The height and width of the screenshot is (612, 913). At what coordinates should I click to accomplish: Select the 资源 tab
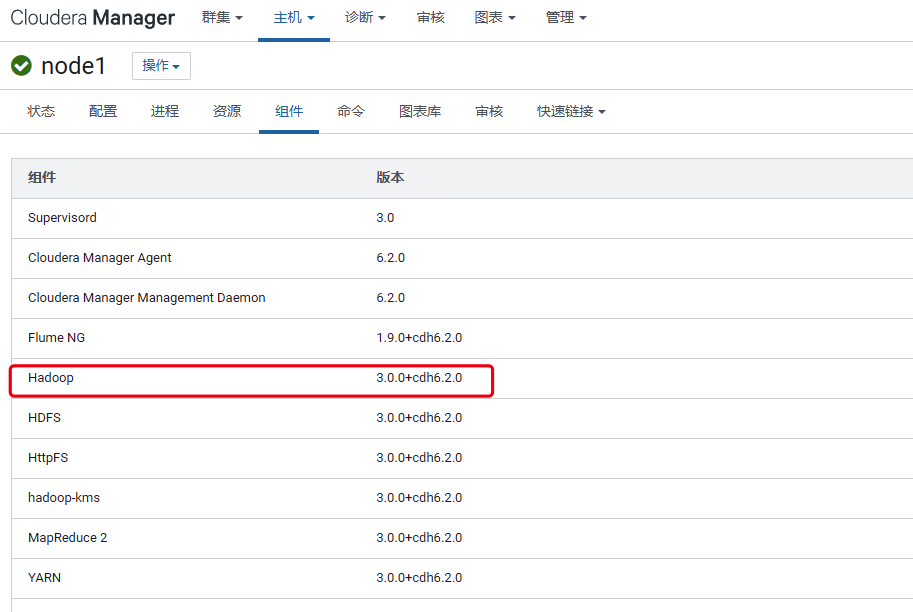(x=227, y=111)
